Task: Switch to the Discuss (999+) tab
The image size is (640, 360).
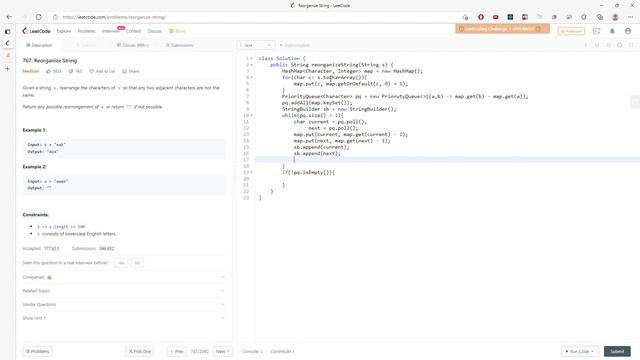Action: [x=133, y=45]
